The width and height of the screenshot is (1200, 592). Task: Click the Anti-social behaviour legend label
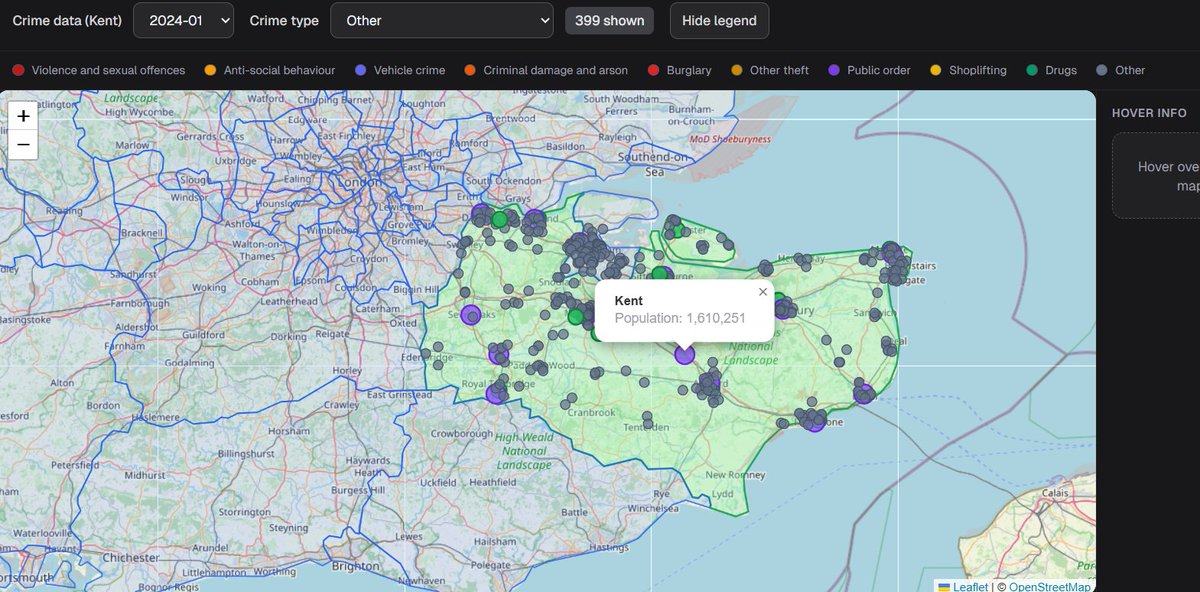click(279, 70)
